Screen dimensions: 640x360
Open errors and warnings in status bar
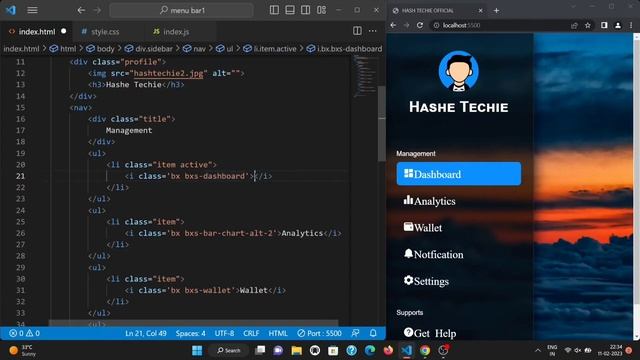pos(24,333)
